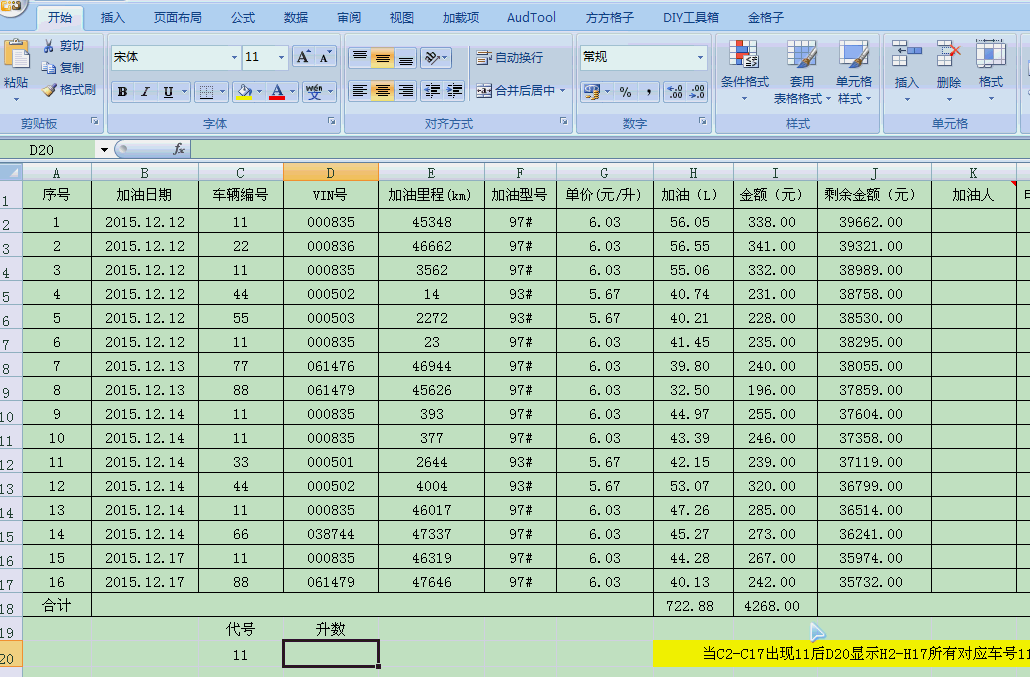This screenshot has width=1030, height=677.
Task: Click the percent style icon
Action: click(x=625, y=92)
